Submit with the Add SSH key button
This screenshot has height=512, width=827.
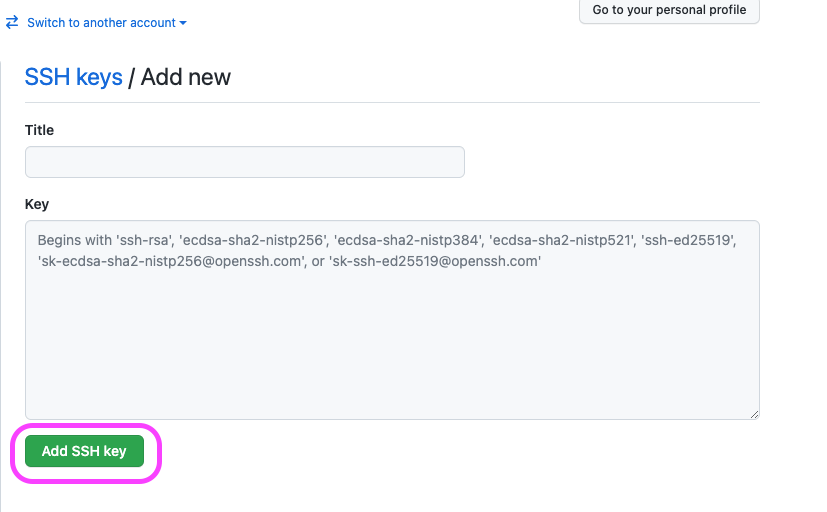click(84, 451)
